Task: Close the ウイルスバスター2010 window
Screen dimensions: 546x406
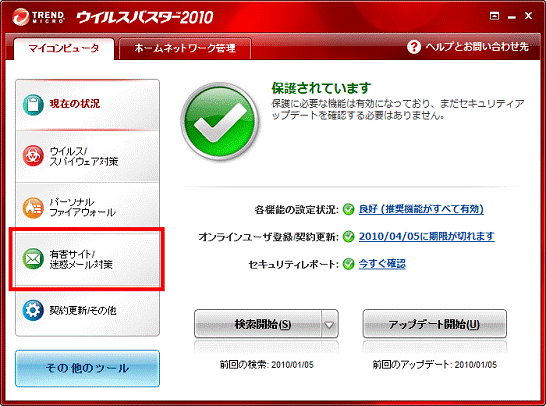Action: [528, 16]
